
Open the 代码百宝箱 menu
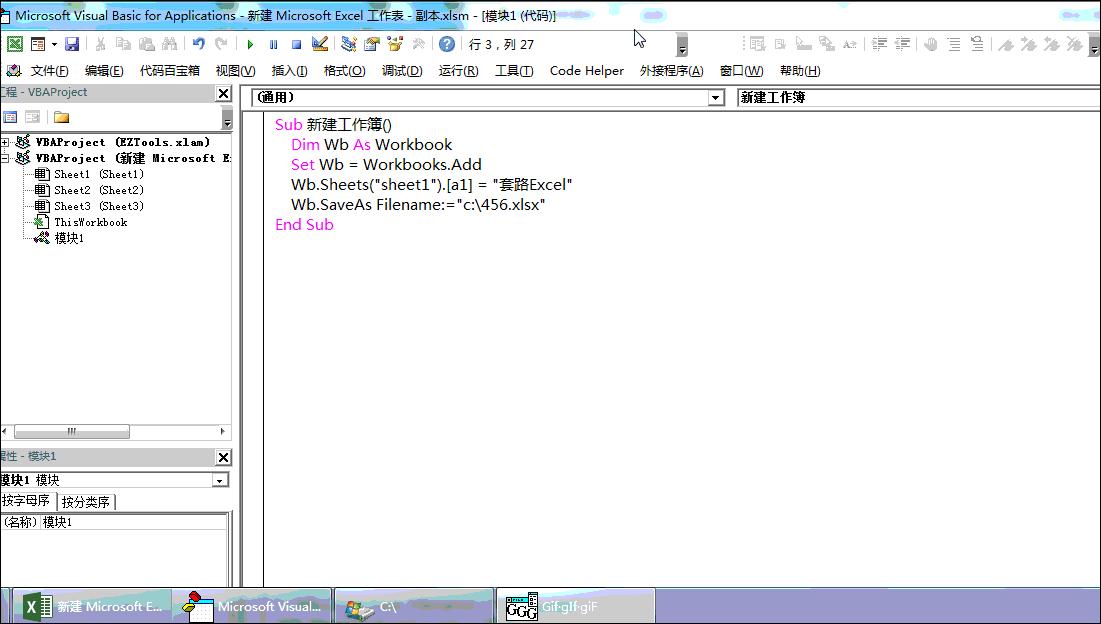click(169, 71)
